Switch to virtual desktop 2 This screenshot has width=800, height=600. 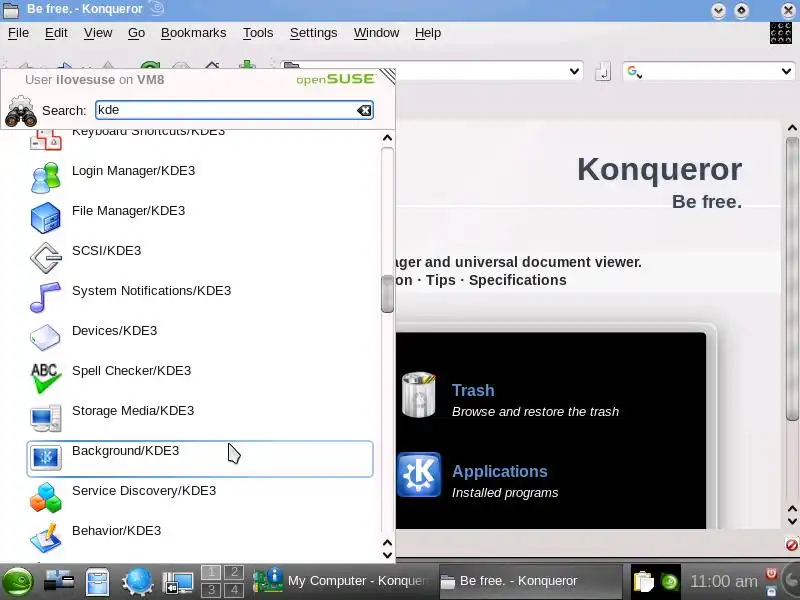click(x=234, y=572)
